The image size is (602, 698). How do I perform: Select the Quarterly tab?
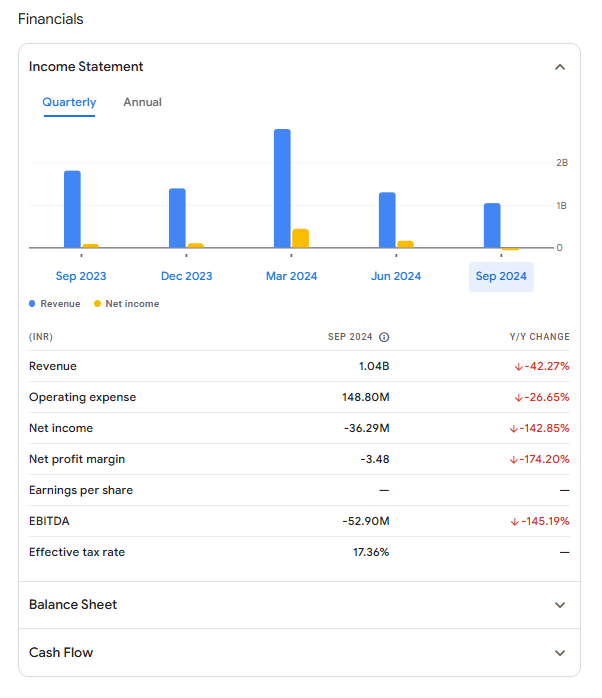[69, 102]
